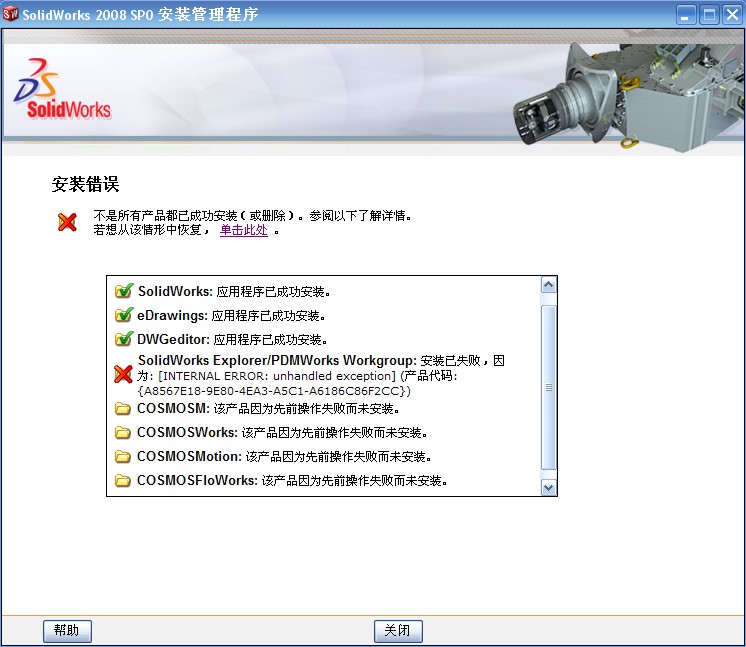Screen dimensions: 746x647
Task: Select the COSMOSWorks 未安装 row text
Action: coord(282,432)
